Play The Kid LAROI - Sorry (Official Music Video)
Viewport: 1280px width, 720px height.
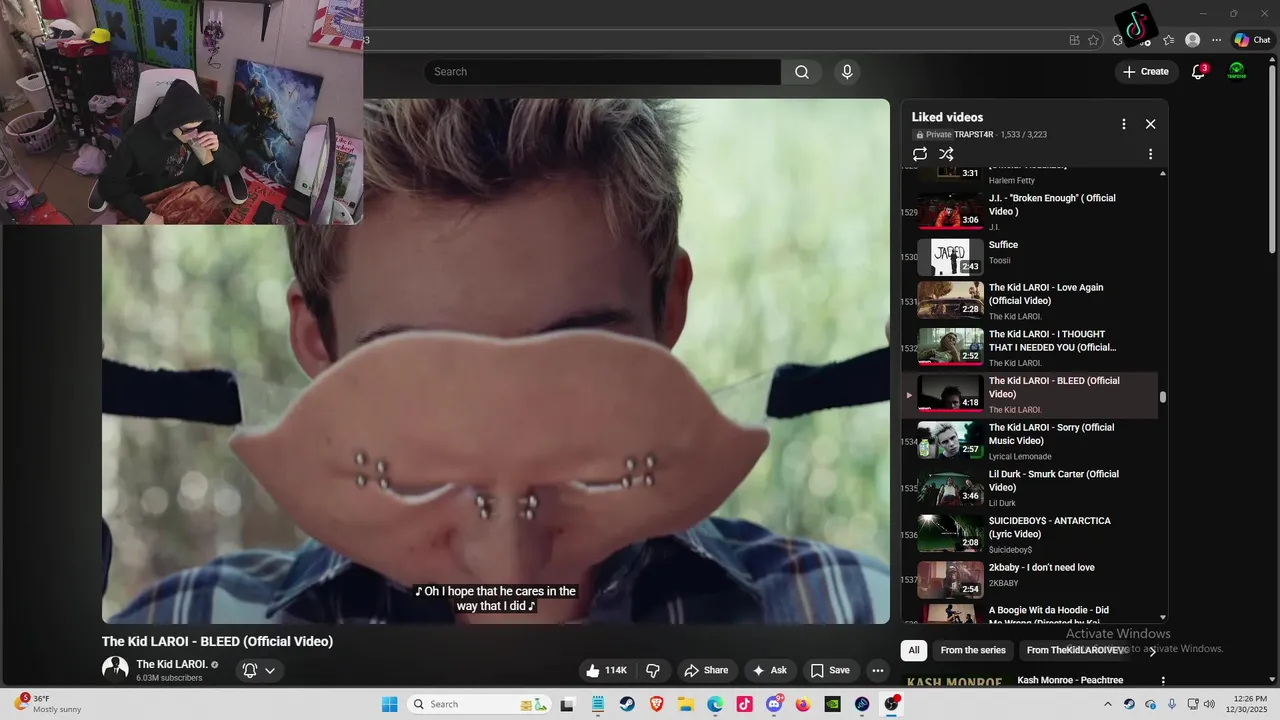click(1030, 441)
